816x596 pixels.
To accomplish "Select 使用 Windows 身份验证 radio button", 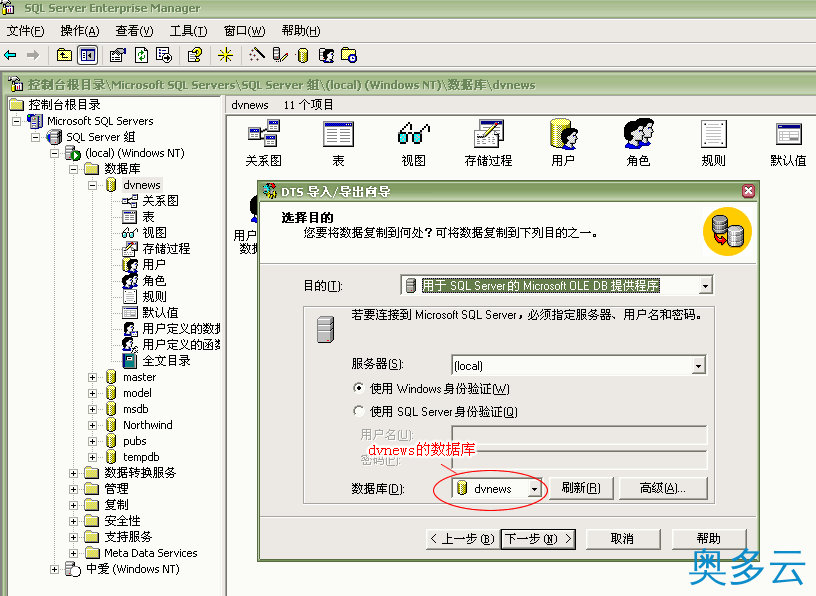I will click(x=358, y=388).
